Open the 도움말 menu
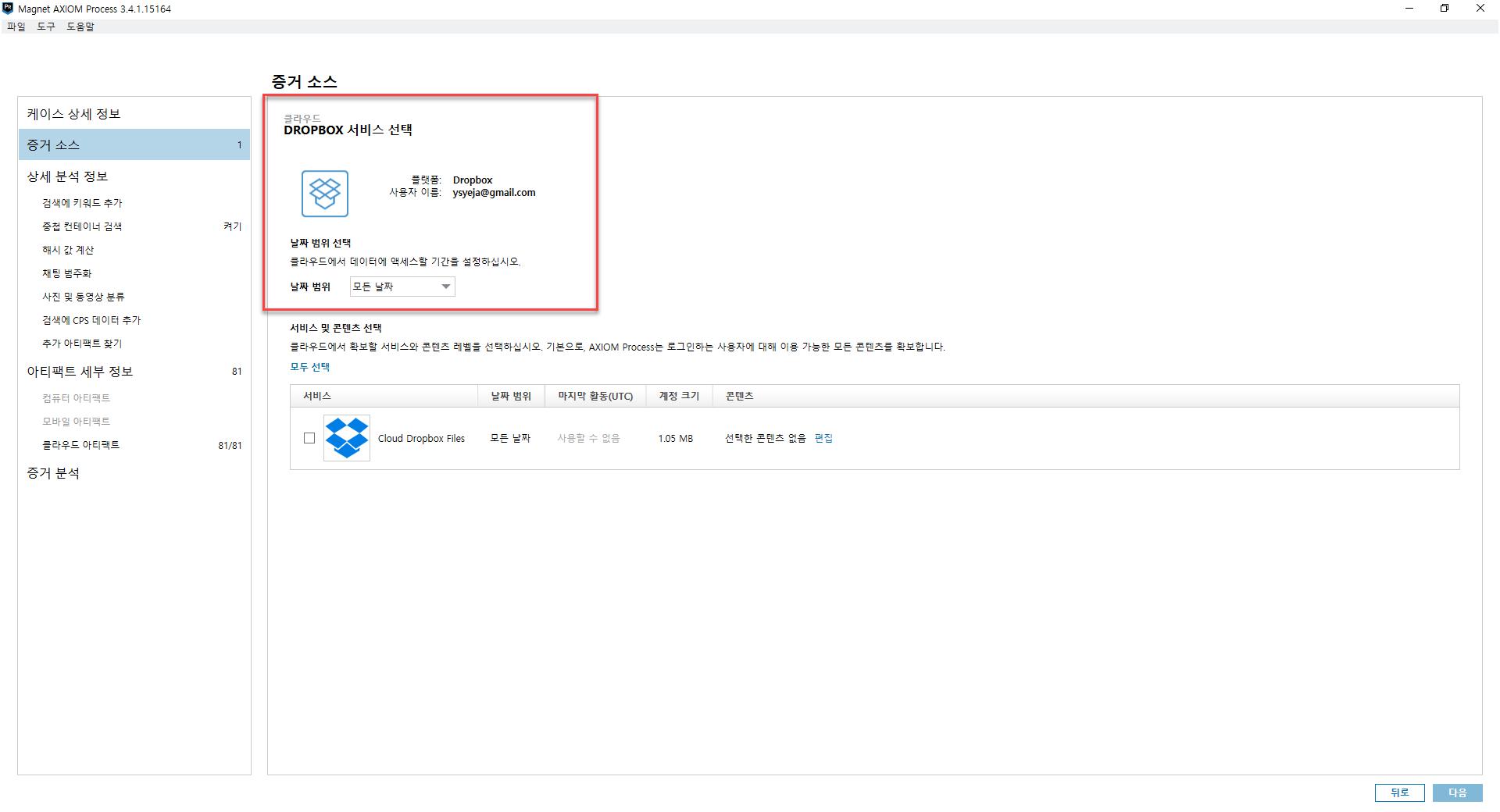This screenshot has width=1500, height=812. coord(80,27)
